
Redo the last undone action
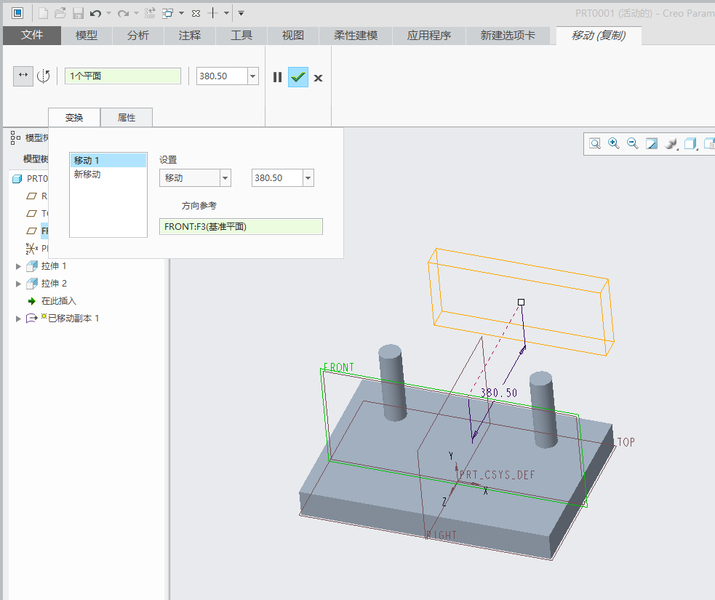tap(123, 13)
